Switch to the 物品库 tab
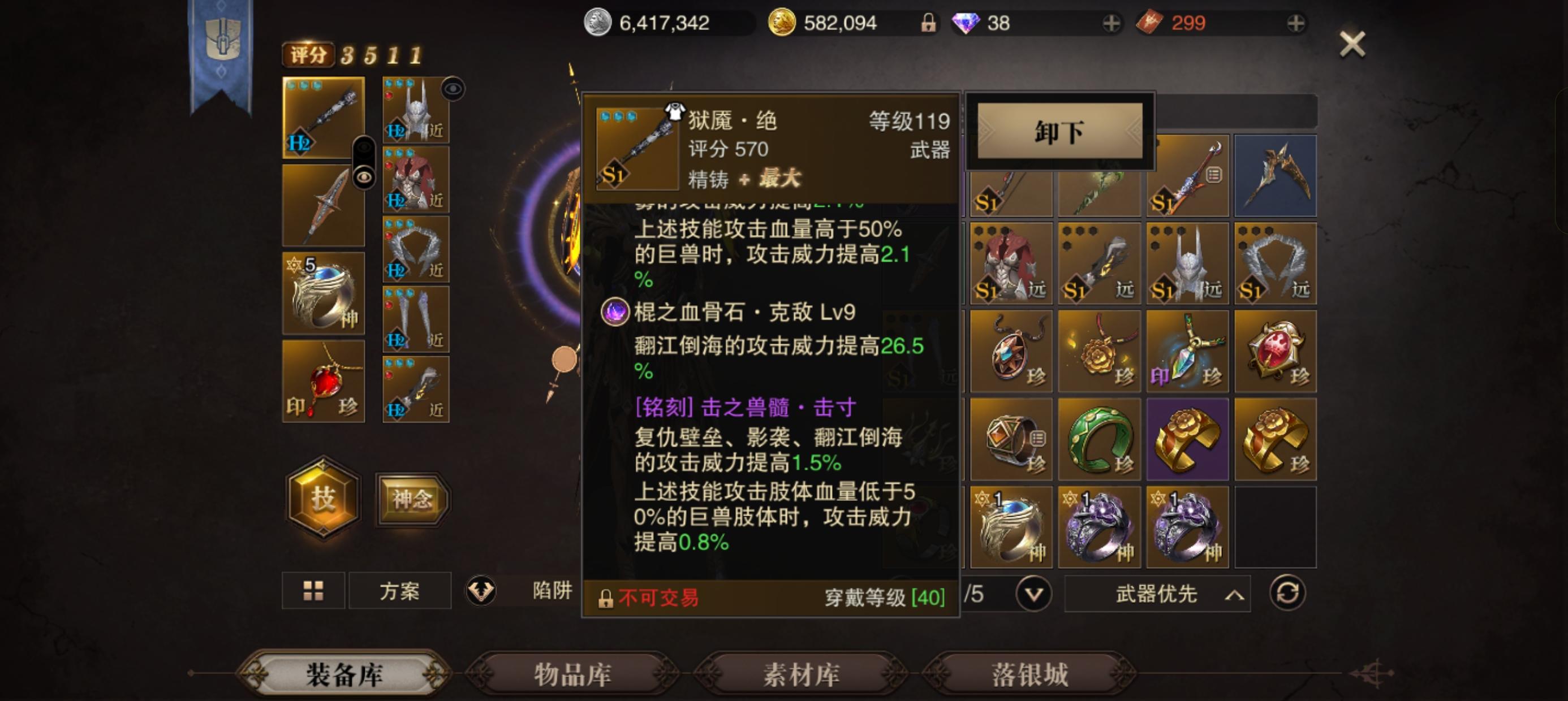This screenshot has height=701, width=1568. click(x=571, y=674)
